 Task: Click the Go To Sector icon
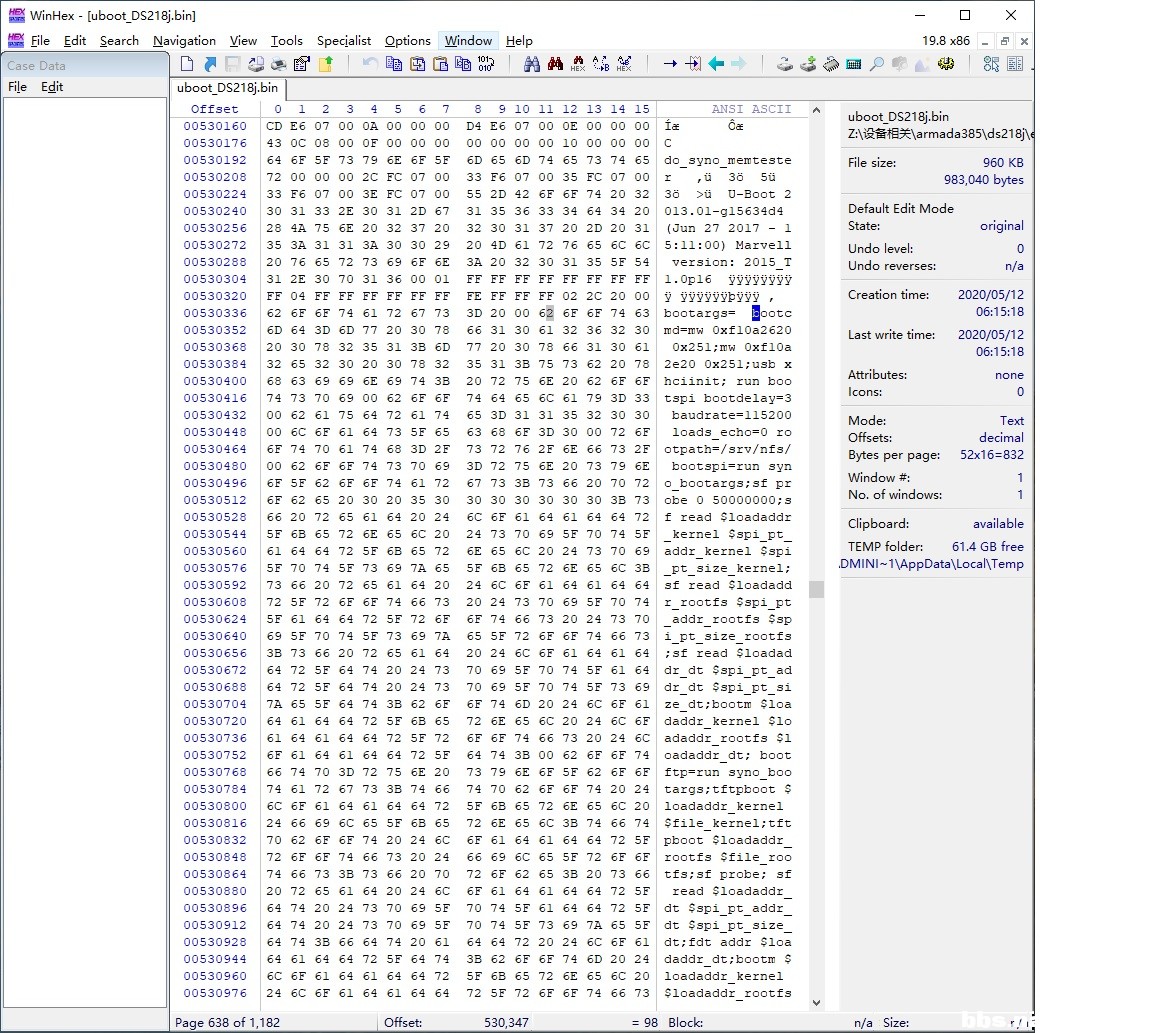[693, 65]
